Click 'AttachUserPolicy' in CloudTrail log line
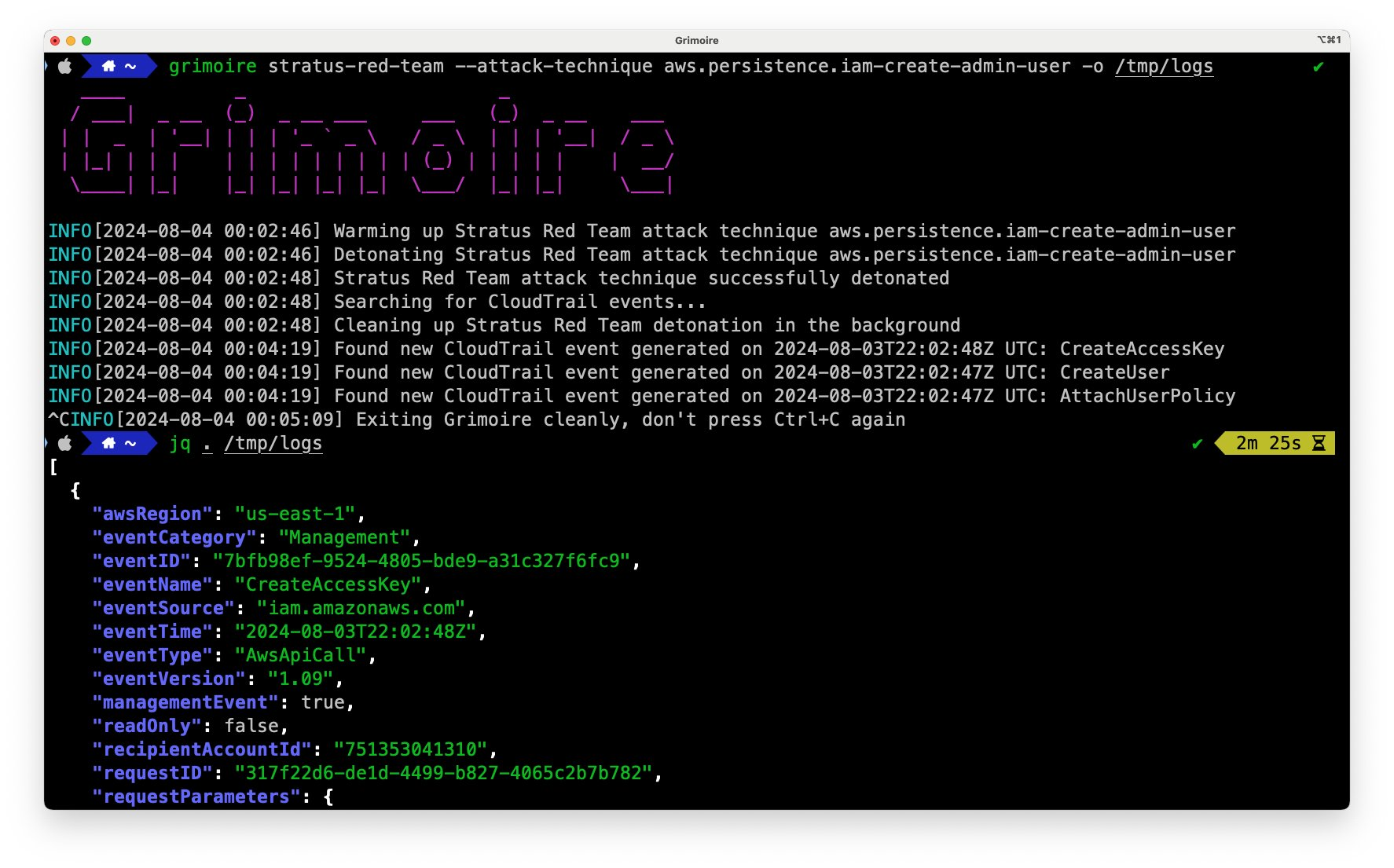 [1147, 396]
